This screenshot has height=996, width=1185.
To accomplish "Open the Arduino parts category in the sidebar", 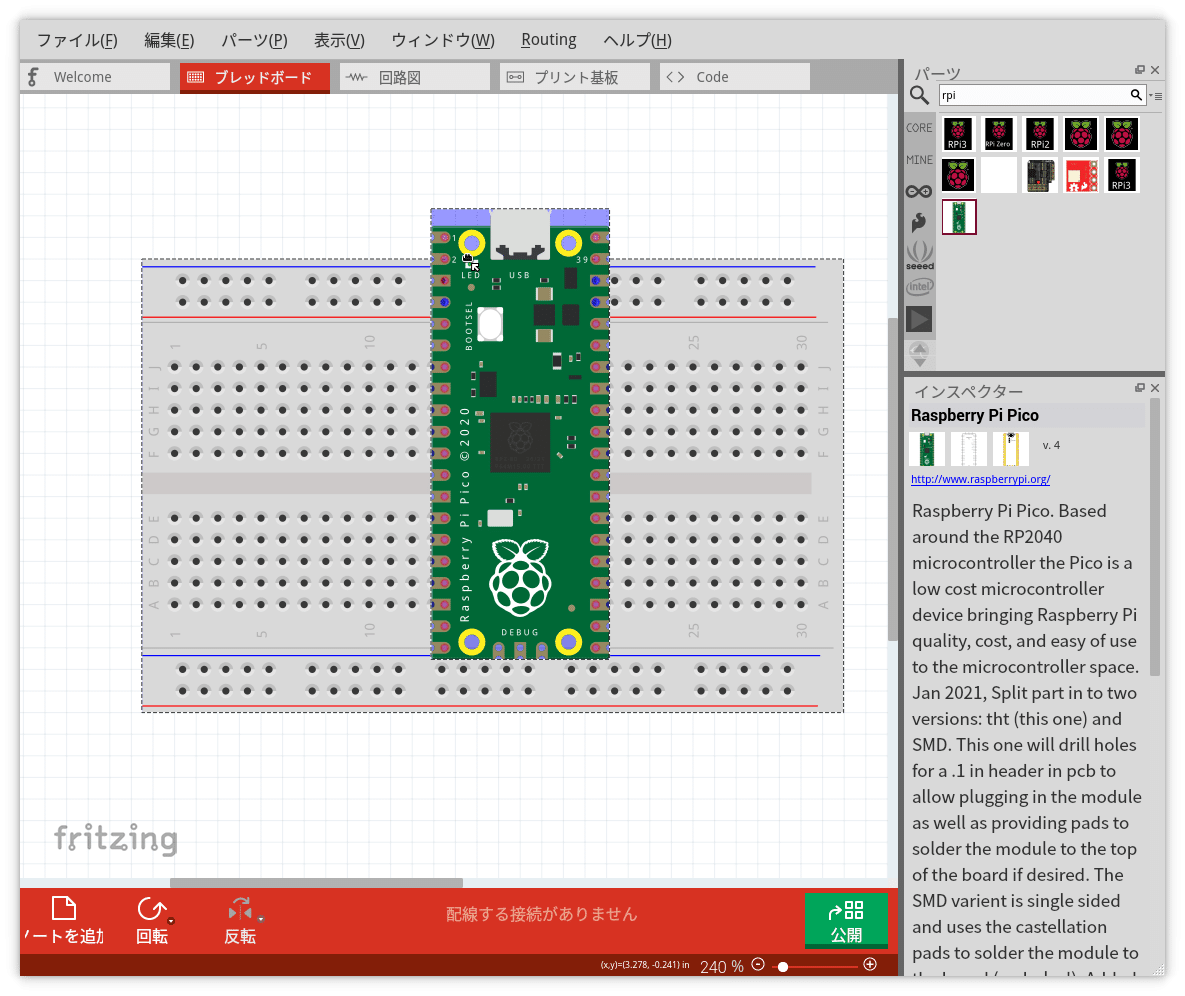I will 919,190.
